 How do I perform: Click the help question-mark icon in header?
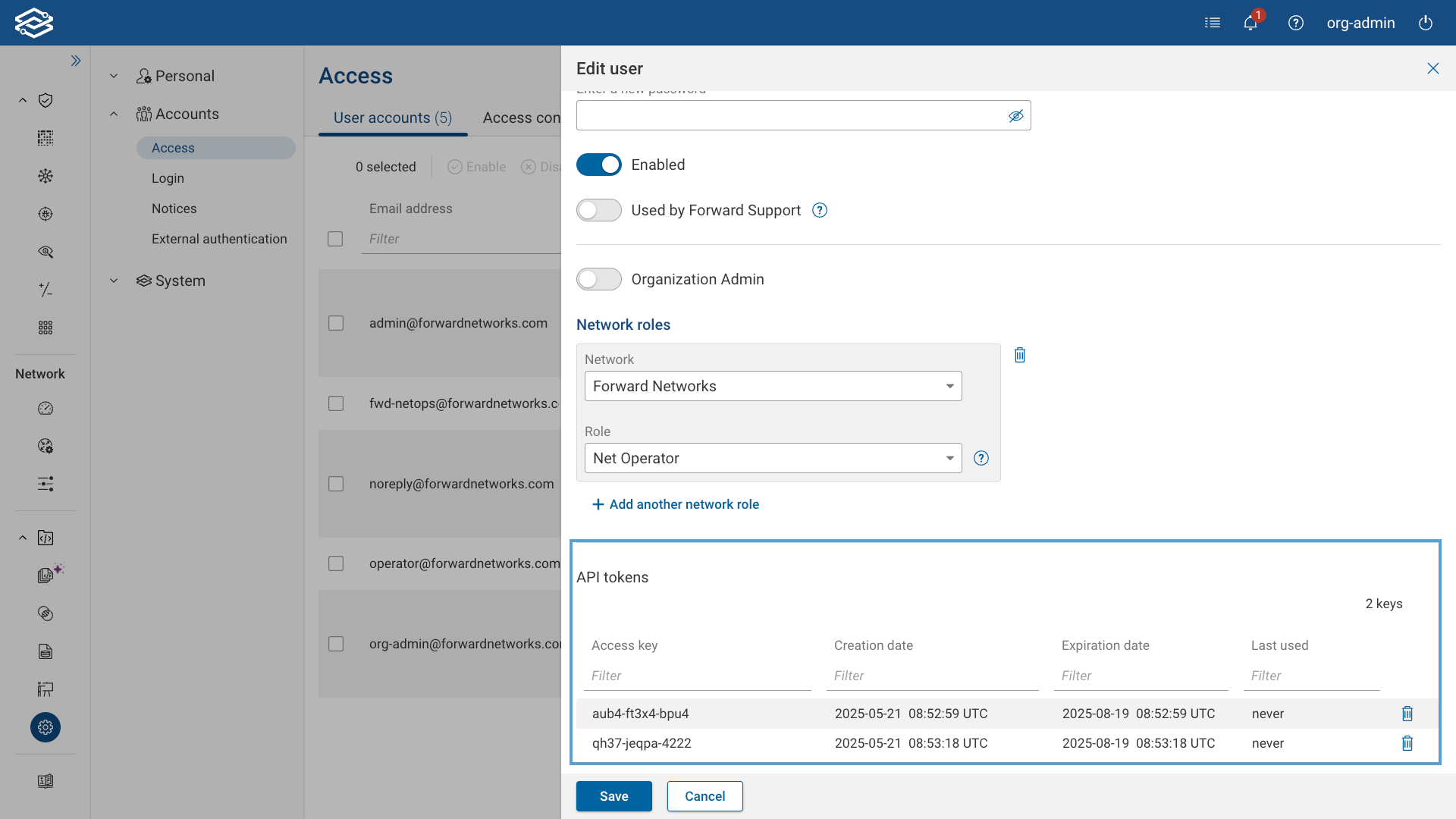point(1295,23)
